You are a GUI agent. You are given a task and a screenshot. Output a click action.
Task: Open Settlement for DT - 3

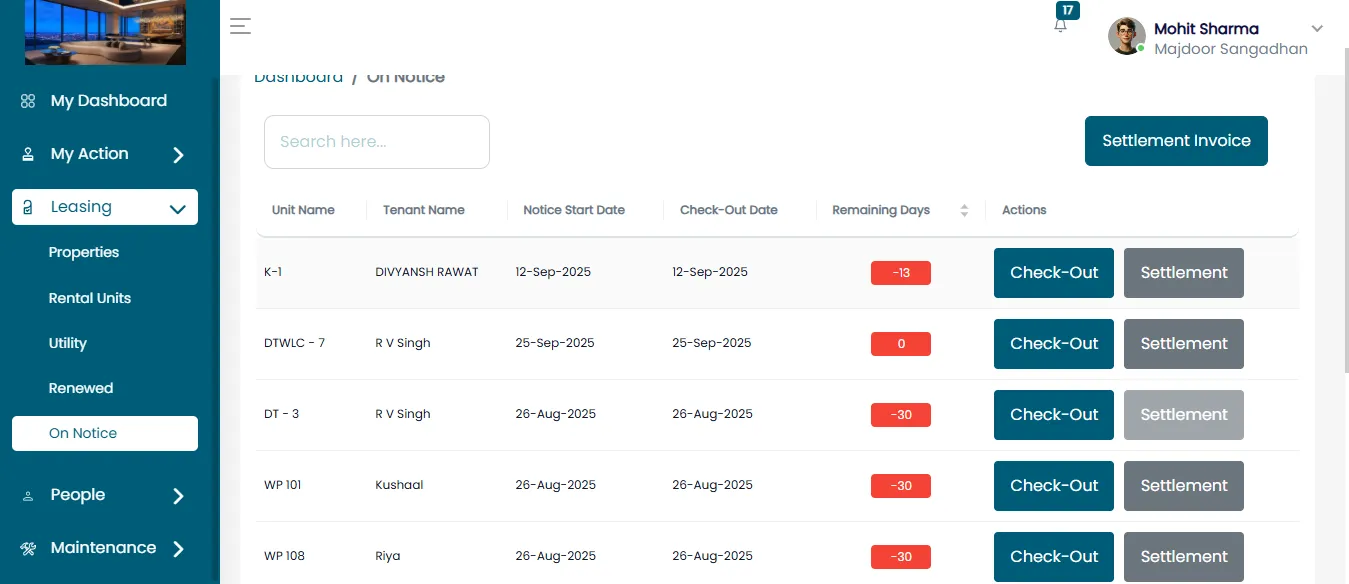coord(1184,415)
